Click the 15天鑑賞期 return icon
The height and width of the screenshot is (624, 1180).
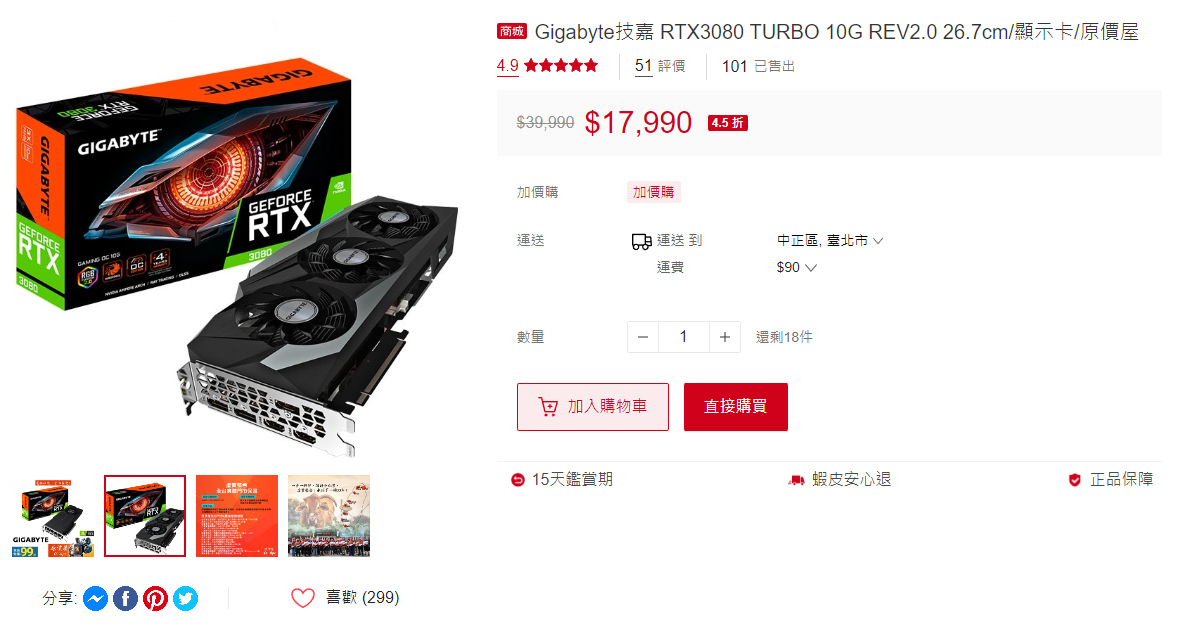coord(518,479)
